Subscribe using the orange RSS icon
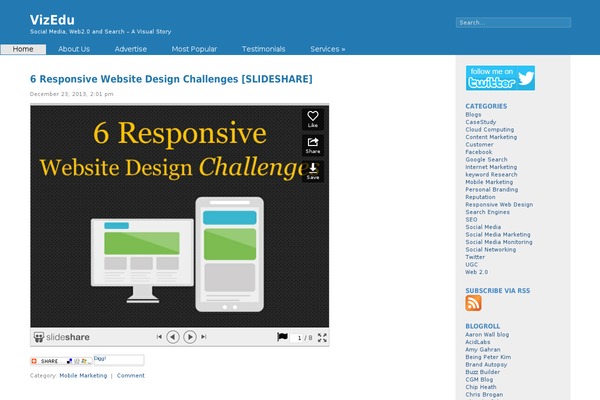The width and height of the screenshot is (600, 400). click(x=473, y=303)
